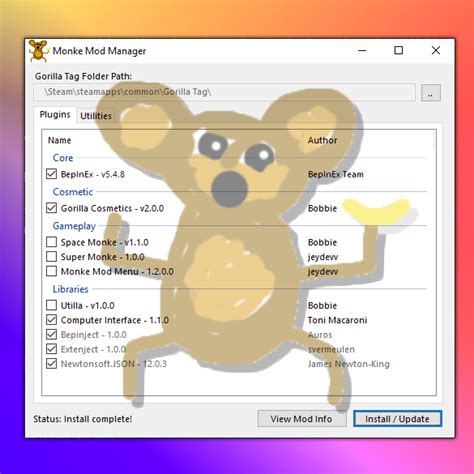The height and width of the screenshot is (474, 474).
Task: Enable the Space Monke - v1.1.0 checkbox
Action: coord(51,242)
